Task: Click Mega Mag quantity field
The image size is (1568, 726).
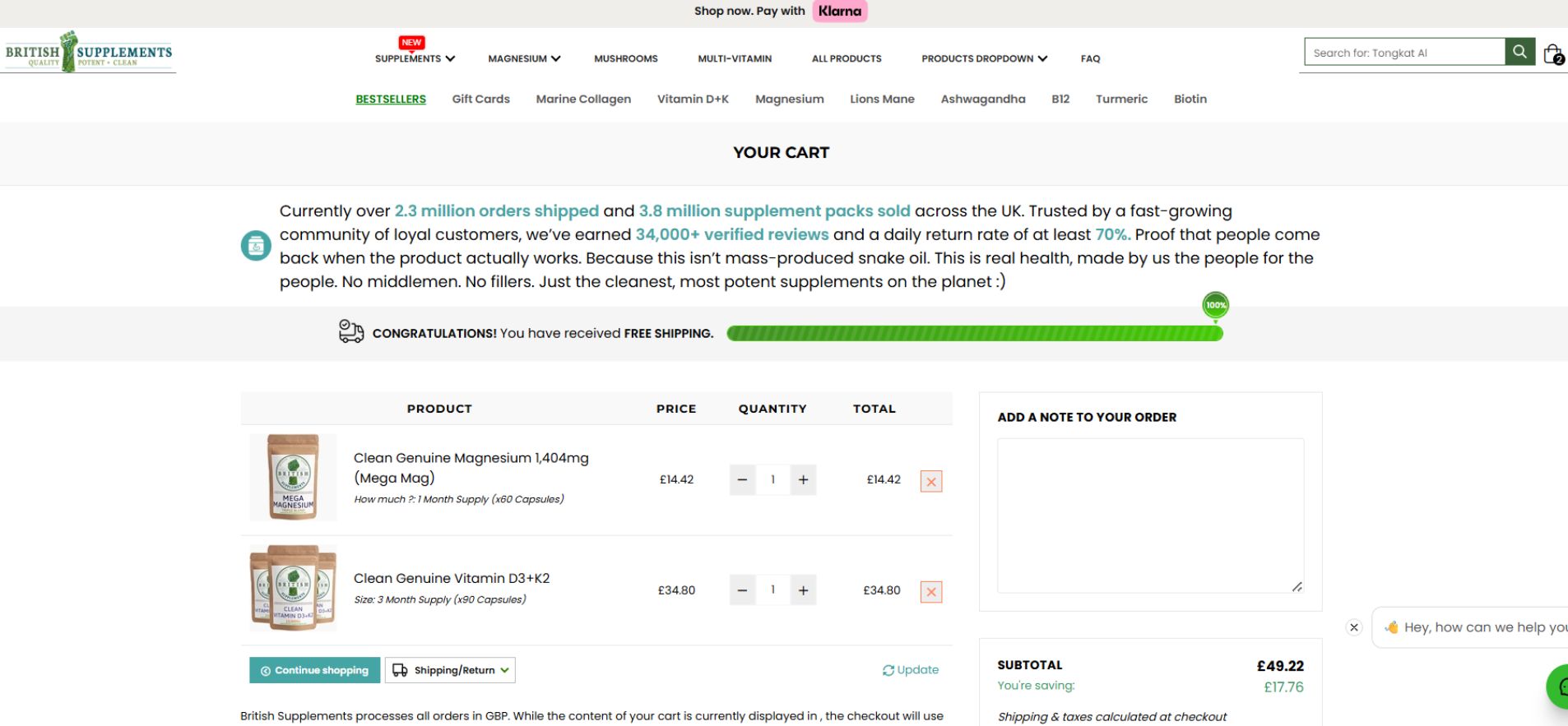Action: [x=772, y=480]
